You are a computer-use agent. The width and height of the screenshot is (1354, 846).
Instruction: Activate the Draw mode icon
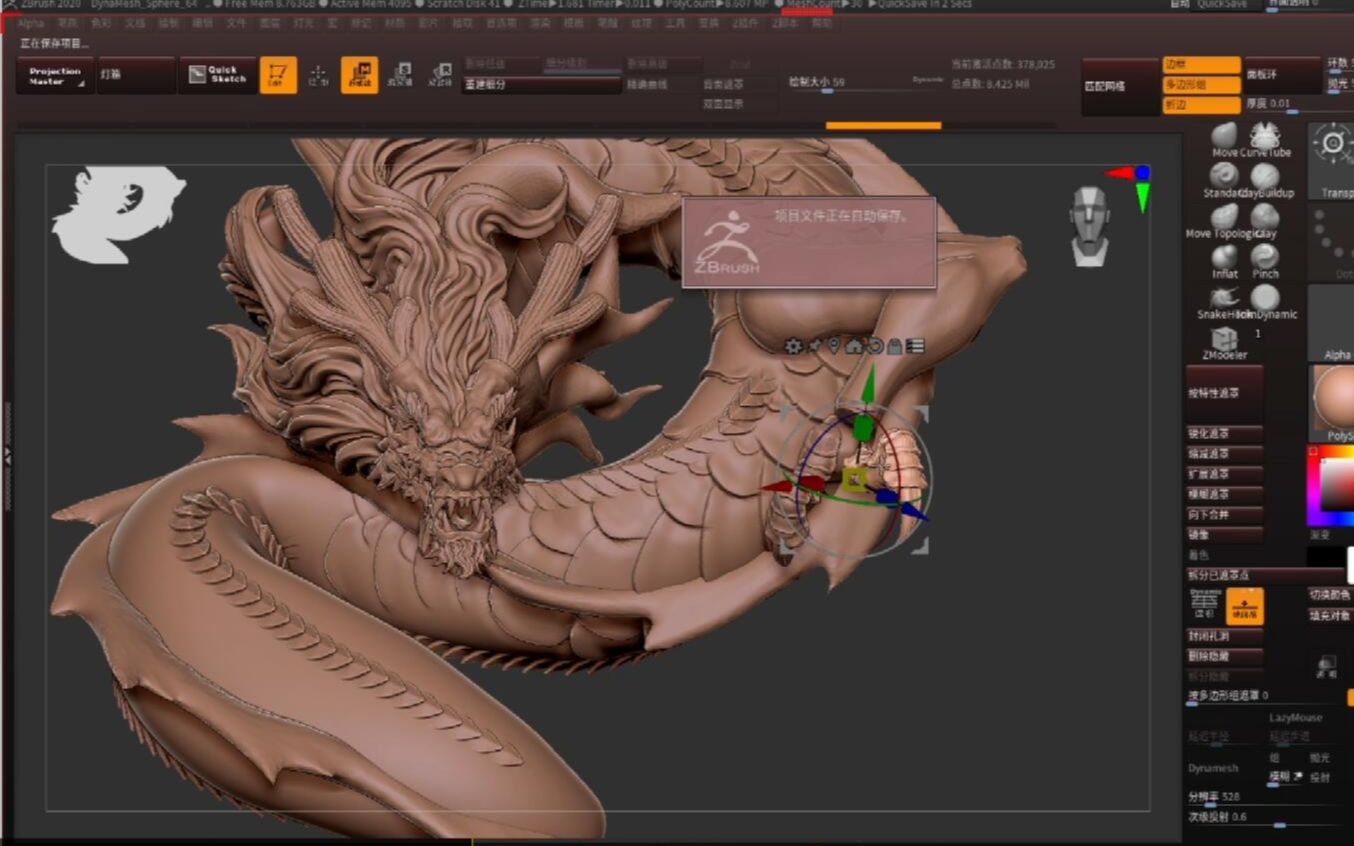pos(319,75)
